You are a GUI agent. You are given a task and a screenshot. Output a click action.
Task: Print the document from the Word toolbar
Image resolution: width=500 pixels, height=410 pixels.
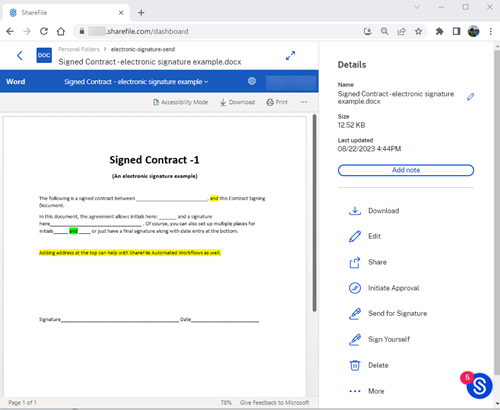277,102
